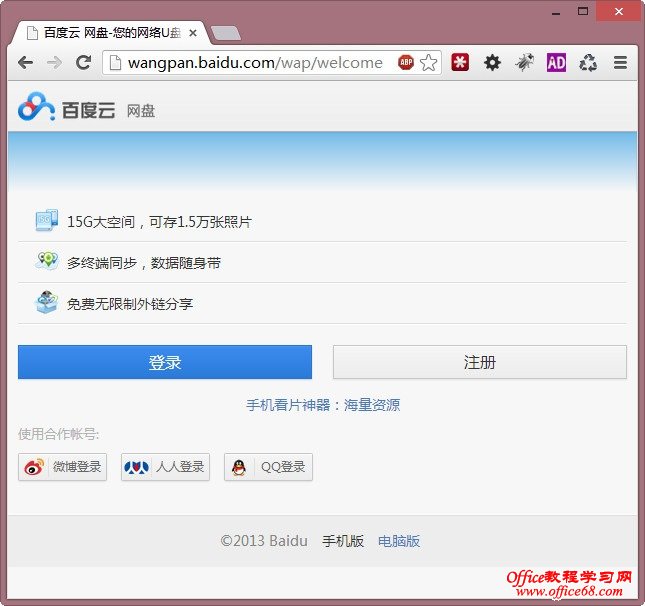Bookmark this page with the star icon
Image resolution: width=645 pixels, height=606 pixels.
click(x=429, y=63)
